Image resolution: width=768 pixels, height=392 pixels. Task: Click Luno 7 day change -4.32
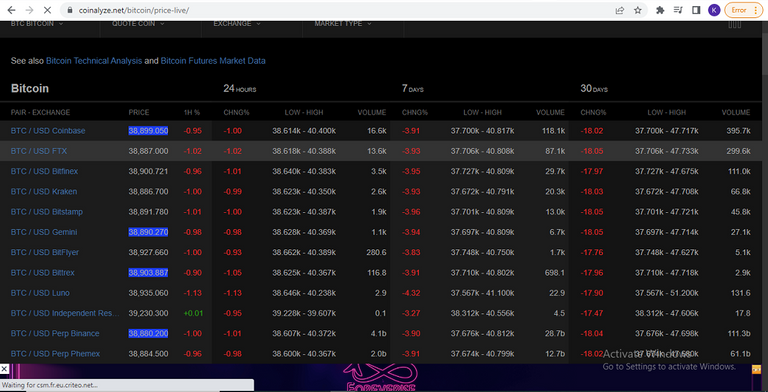[411, 293]
